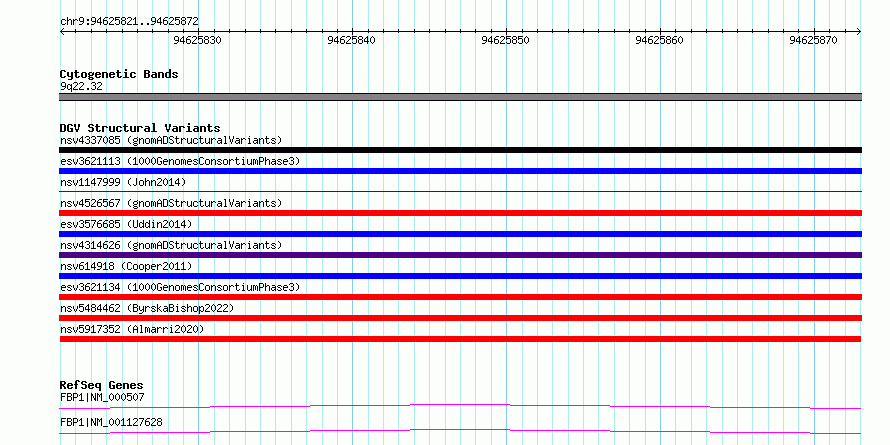Open variant nsv5917352 (Almarri2020) label

[132, 329]
